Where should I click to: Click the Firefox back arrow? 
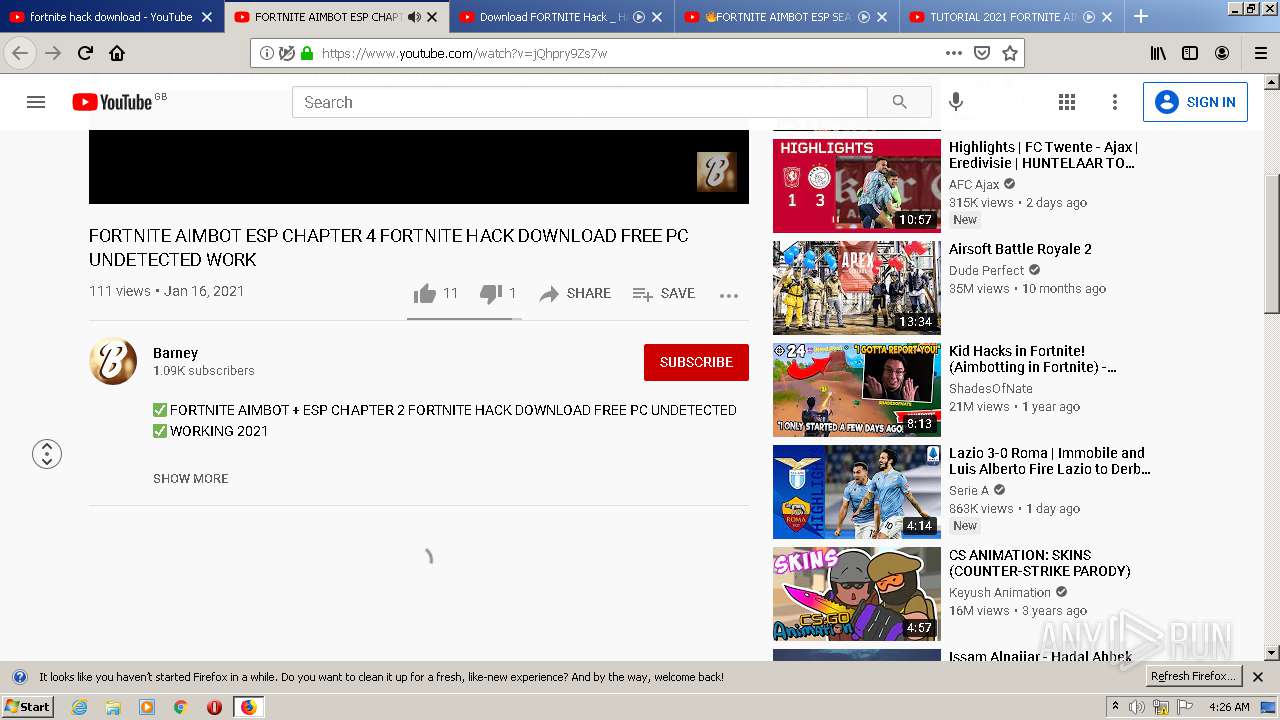[20, 53]
